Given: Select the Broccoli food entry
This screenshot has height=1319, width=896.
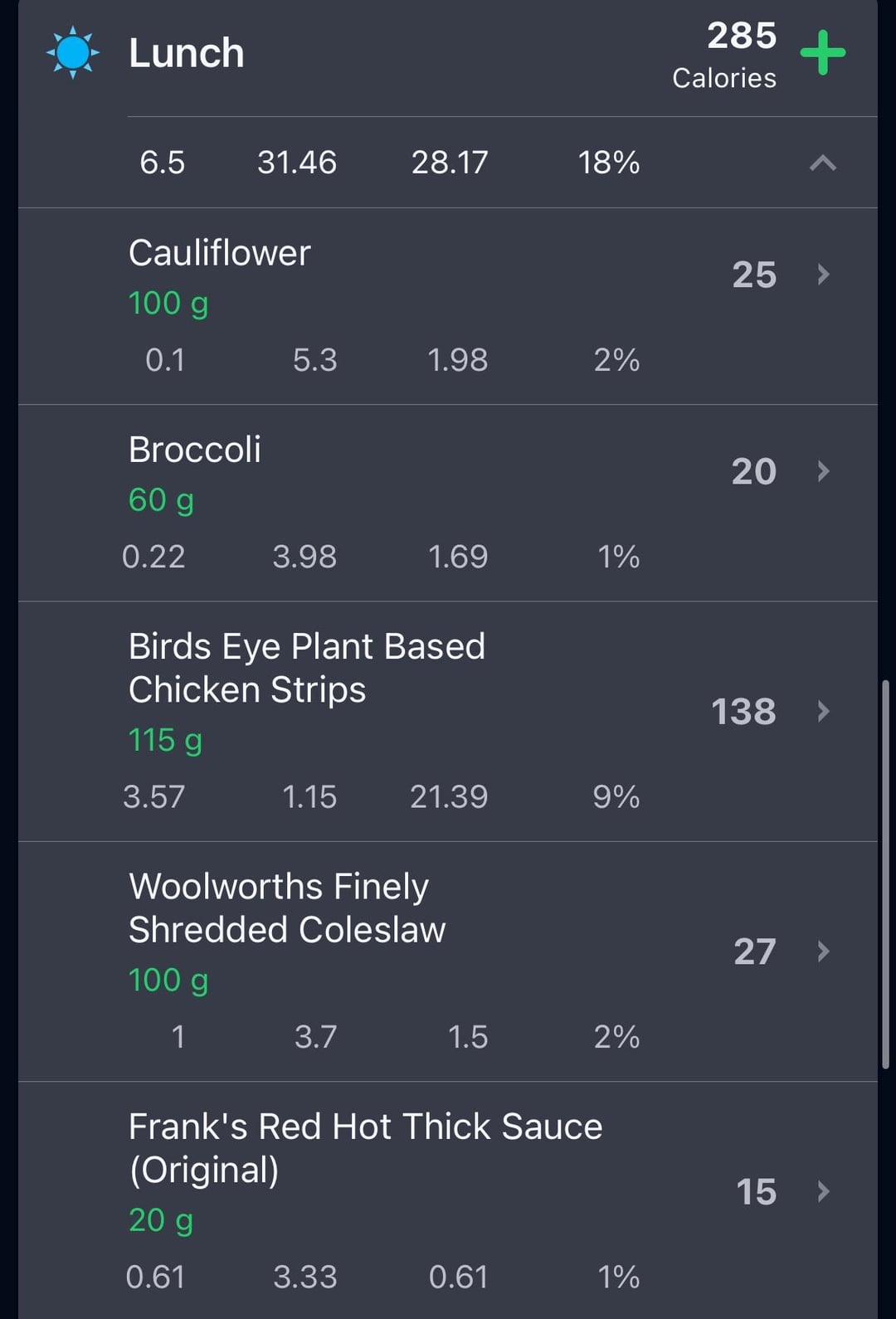Looking at the screenshot, I should [448, 503].
